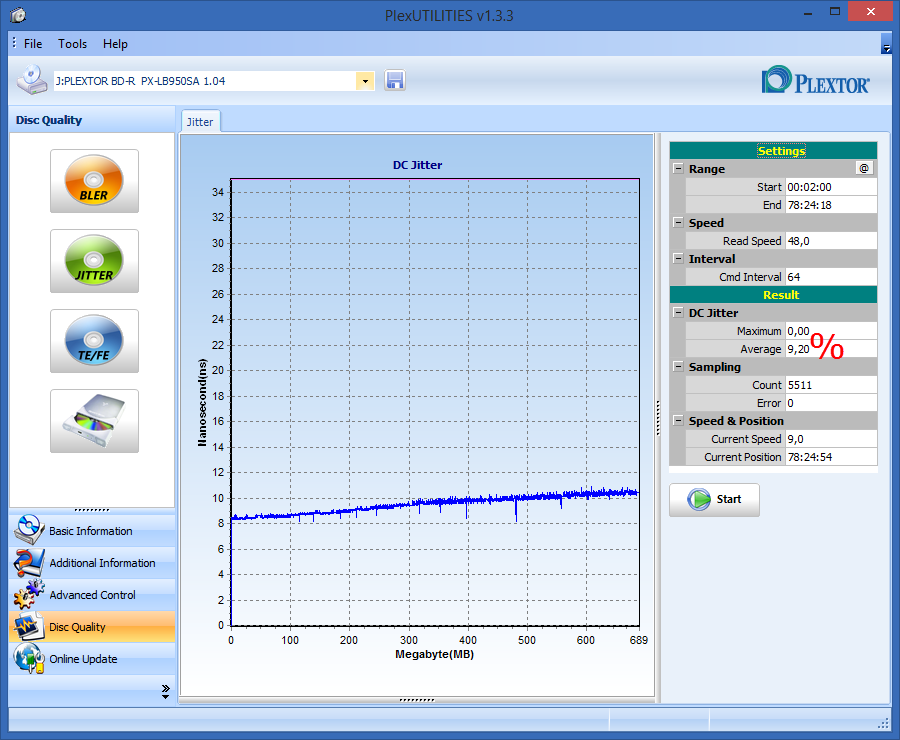This screenshot has width=900, height=740.
Task: Save results with the floppy disk icon
Action: click(395, 80)
